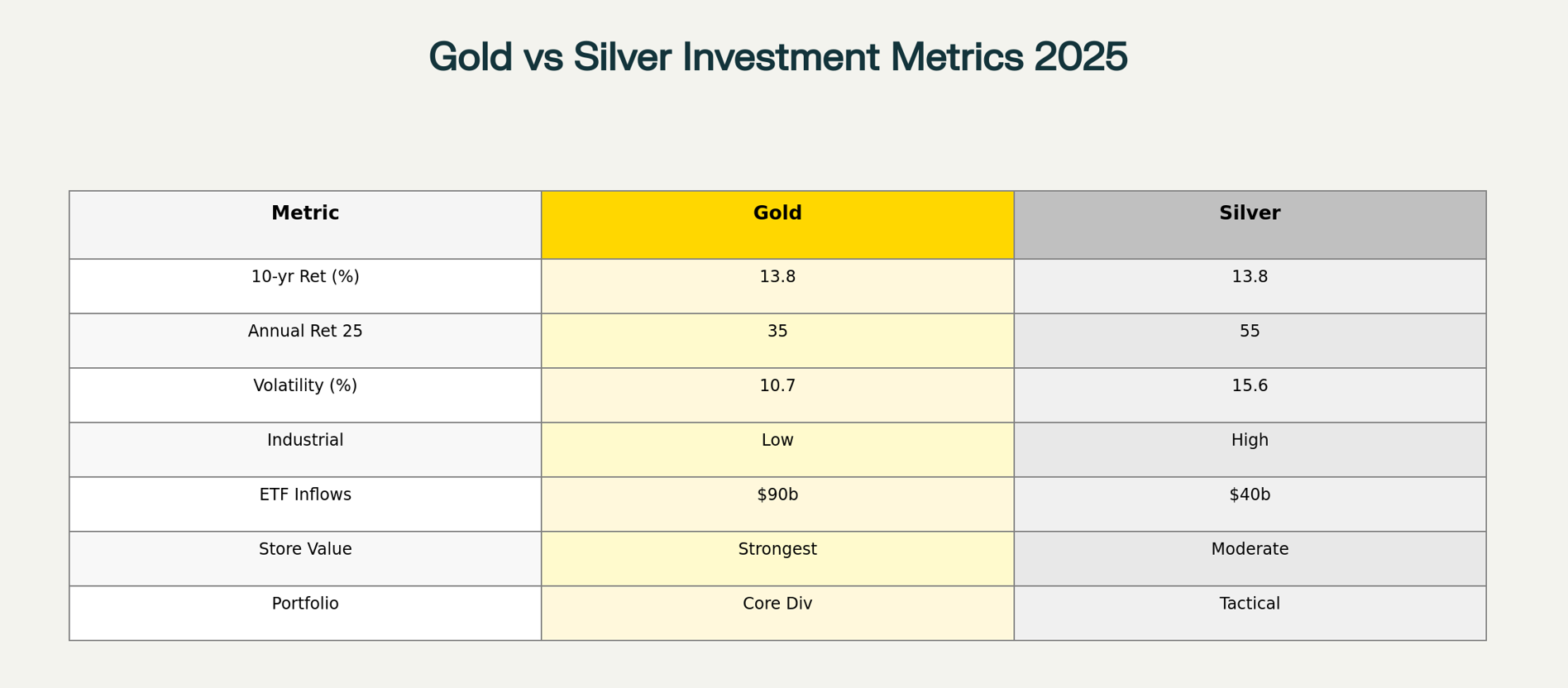Viewport: 1568px width, 688px height.
Task: Select the Metric column header
Action: click(305, 214)
